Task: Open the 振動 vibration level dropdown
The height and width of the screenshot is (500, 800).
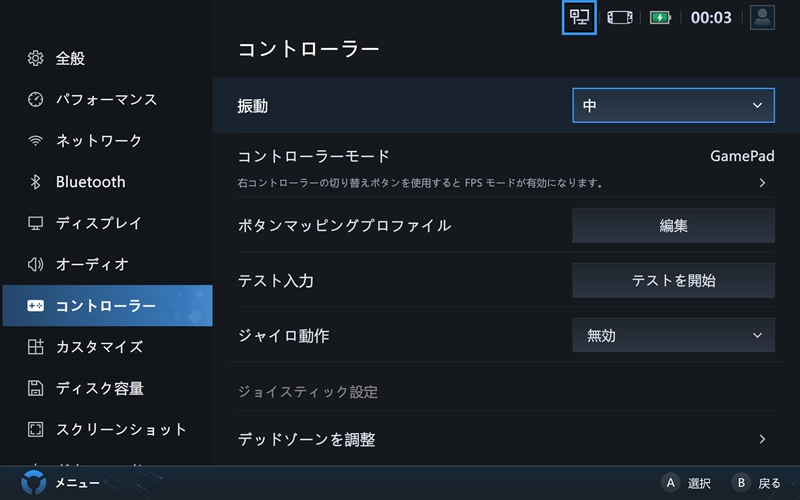Action: pyautogui.click(x=673, y=106)
